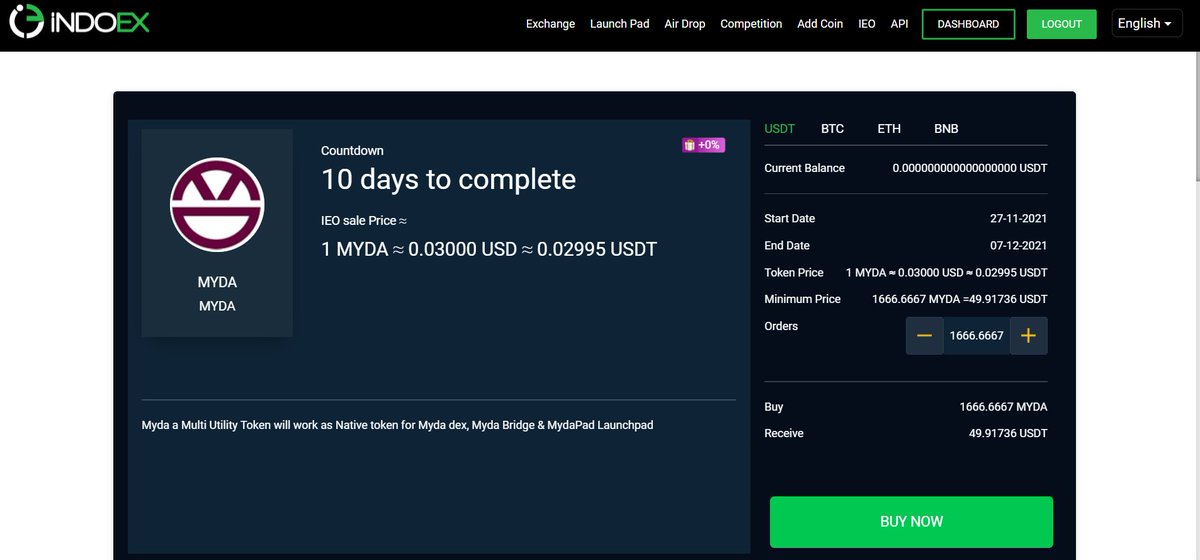Click the gift bonus +0% badge
Screen dimensions: 1200x560
click(x=703, y=145)
